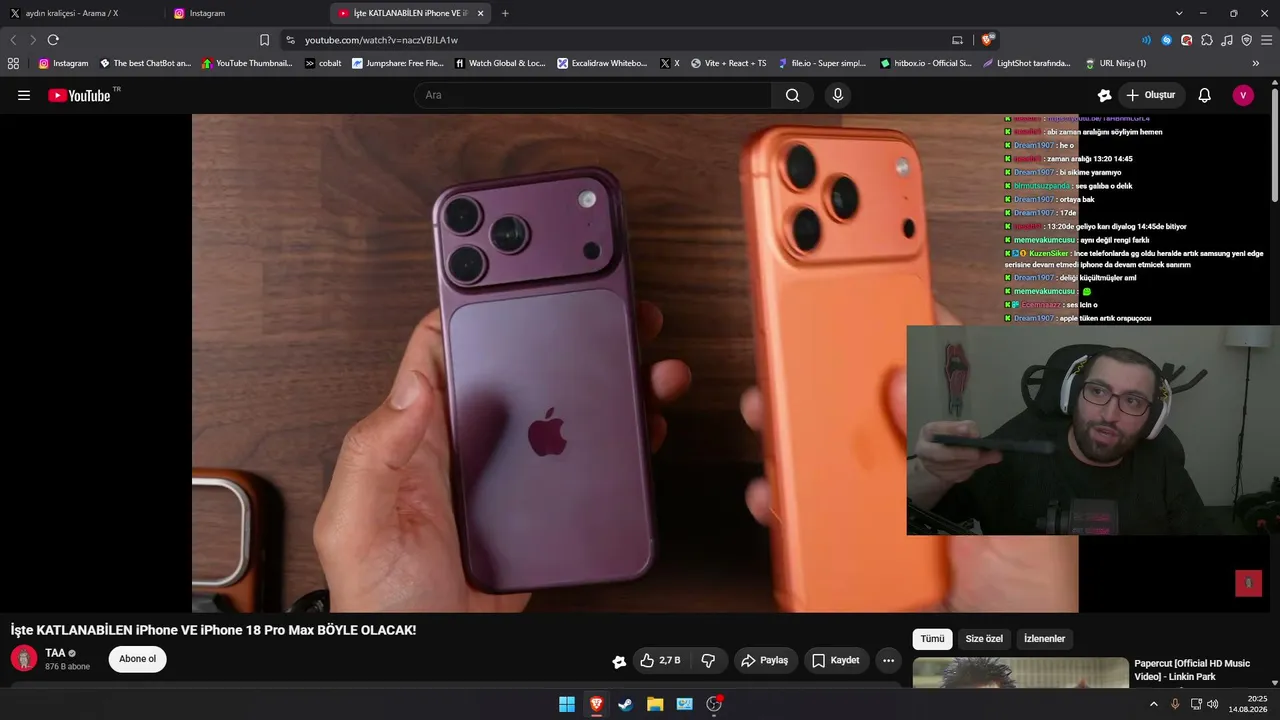Screen dimensions: 1280x720
Task: Open OBS Studio from the taskbar
Action: (x=714, y=704)
